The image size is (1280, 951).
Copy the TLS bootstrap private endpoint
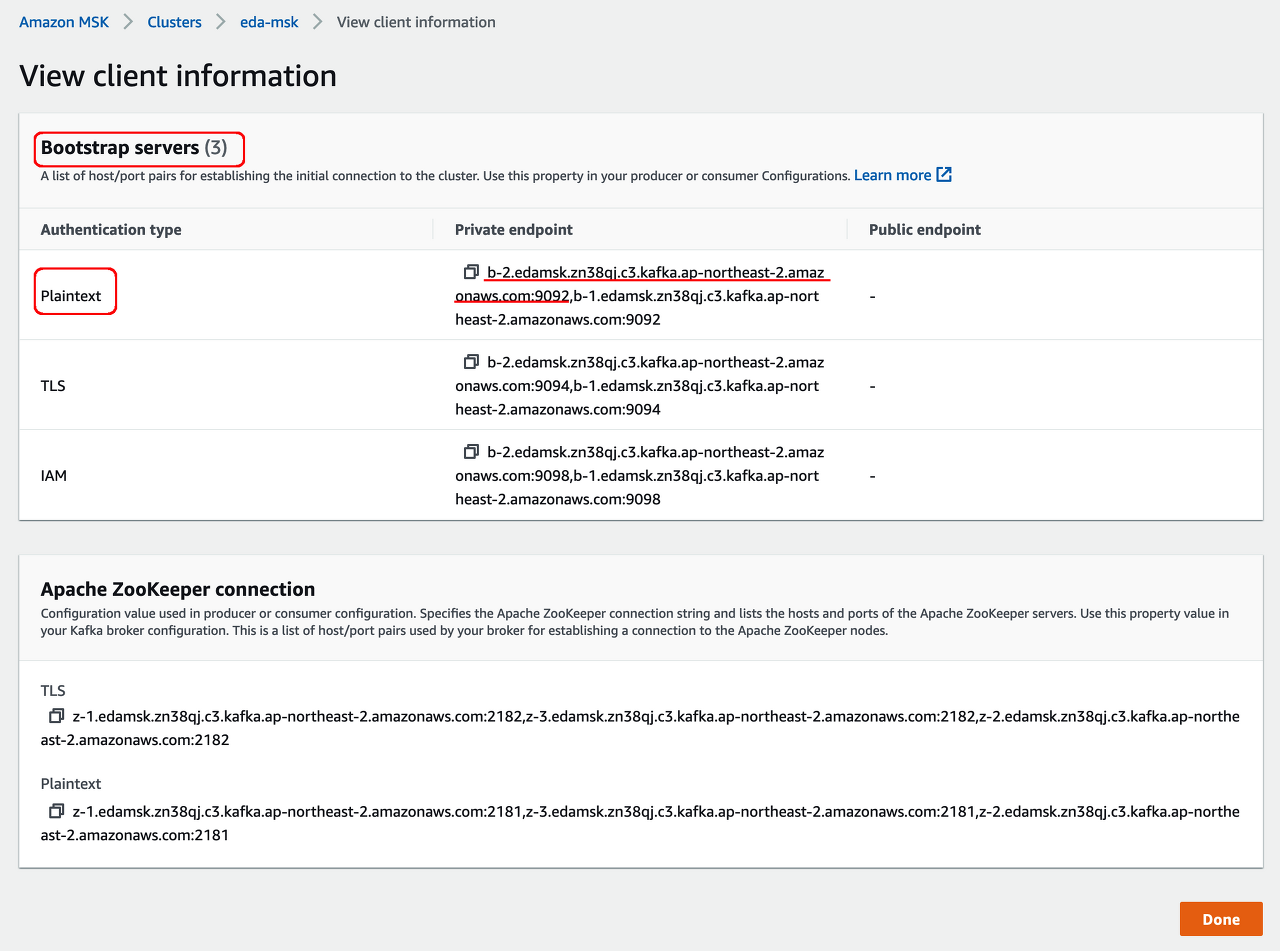pos(471,362)
